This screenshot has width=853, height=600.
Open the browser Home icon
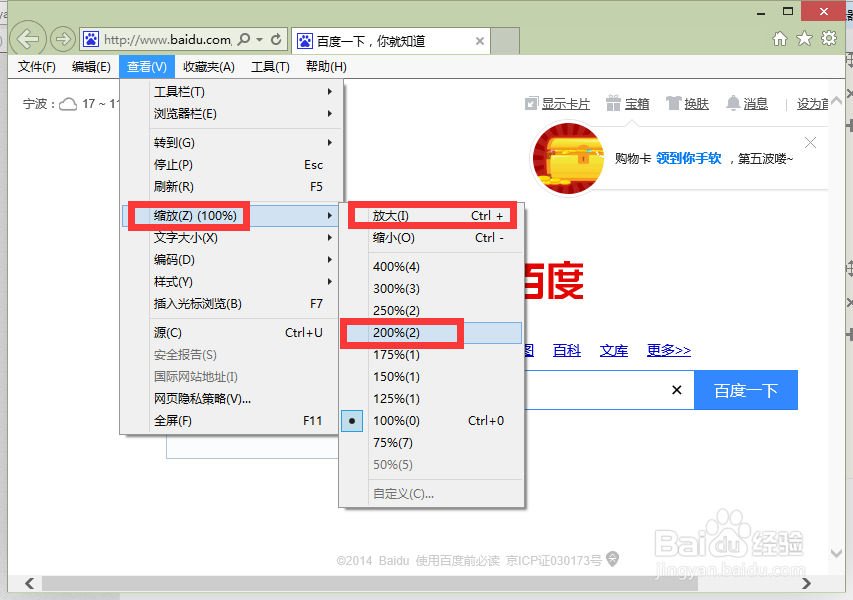pos(780,39)
